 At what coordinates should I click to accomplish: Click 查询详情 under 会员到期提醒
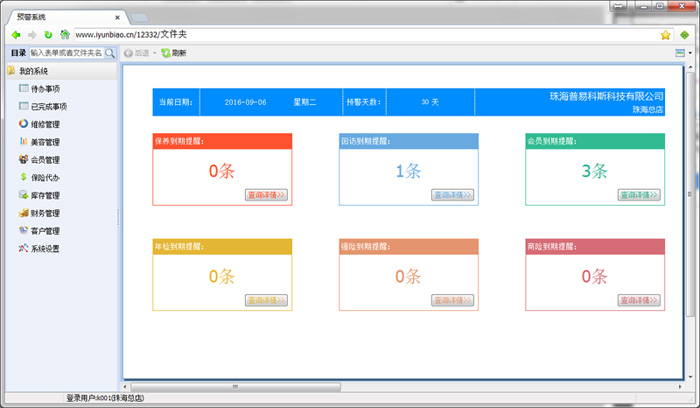pos(639,195)
